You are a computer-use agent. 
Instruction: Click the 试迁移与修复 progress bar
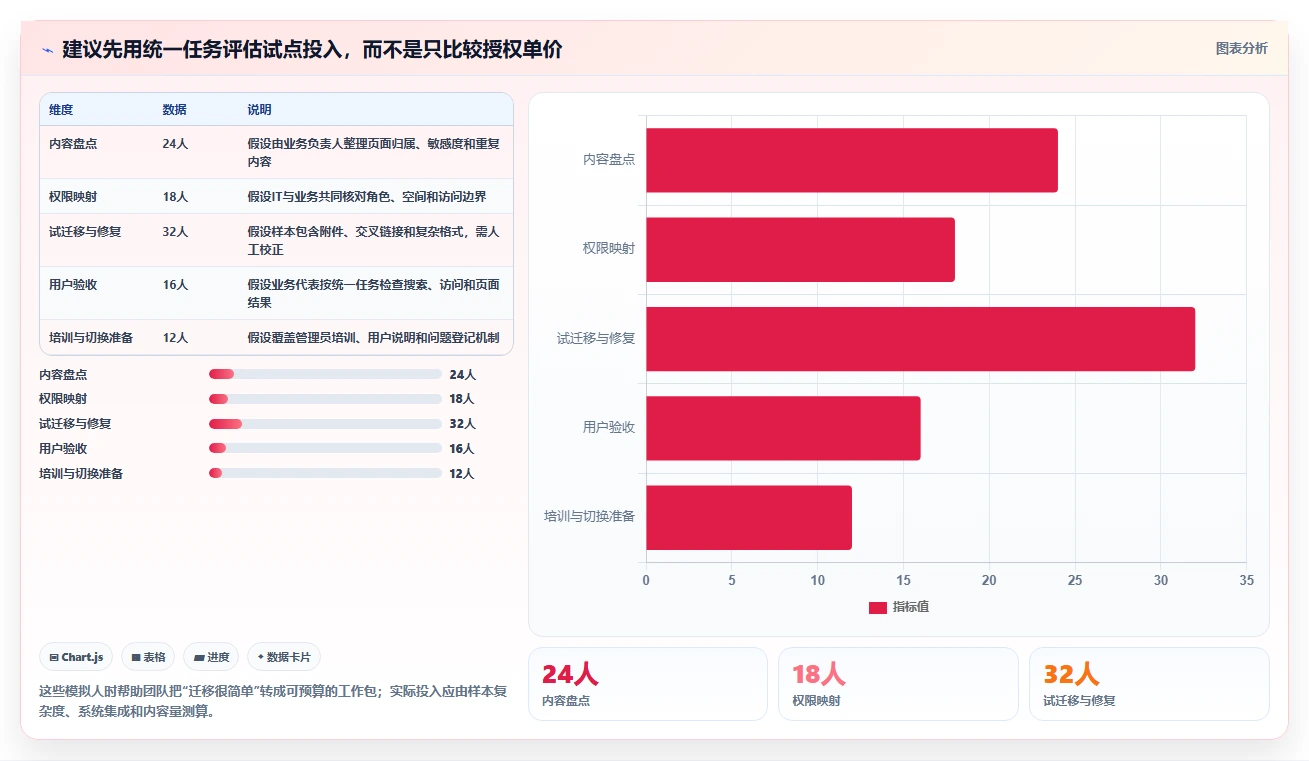tap(325, 424)
